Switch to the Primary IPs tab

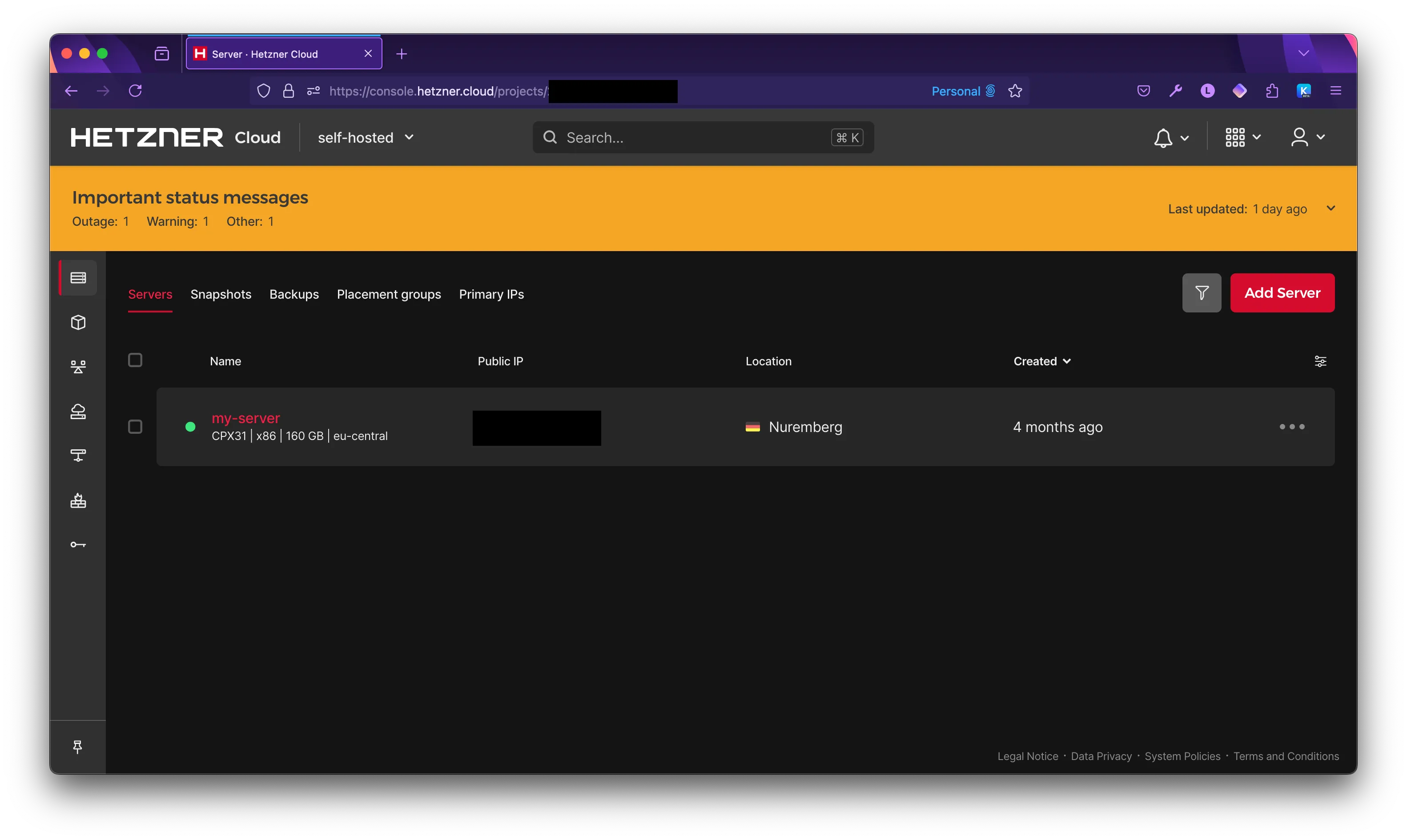click(x=491, y=294)
